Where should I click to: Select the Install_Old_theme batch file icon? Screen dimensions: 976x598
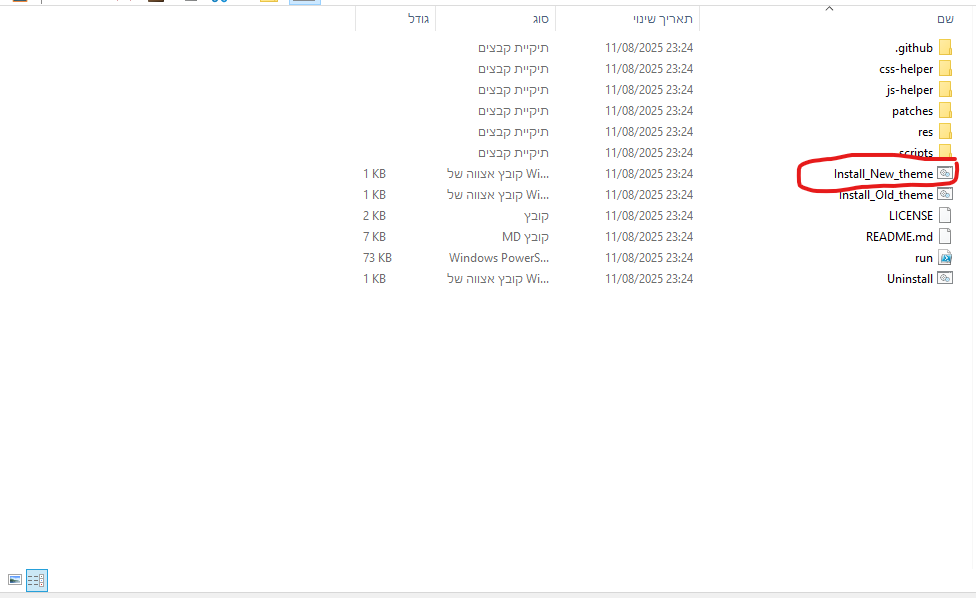click(x=945, y=195)
